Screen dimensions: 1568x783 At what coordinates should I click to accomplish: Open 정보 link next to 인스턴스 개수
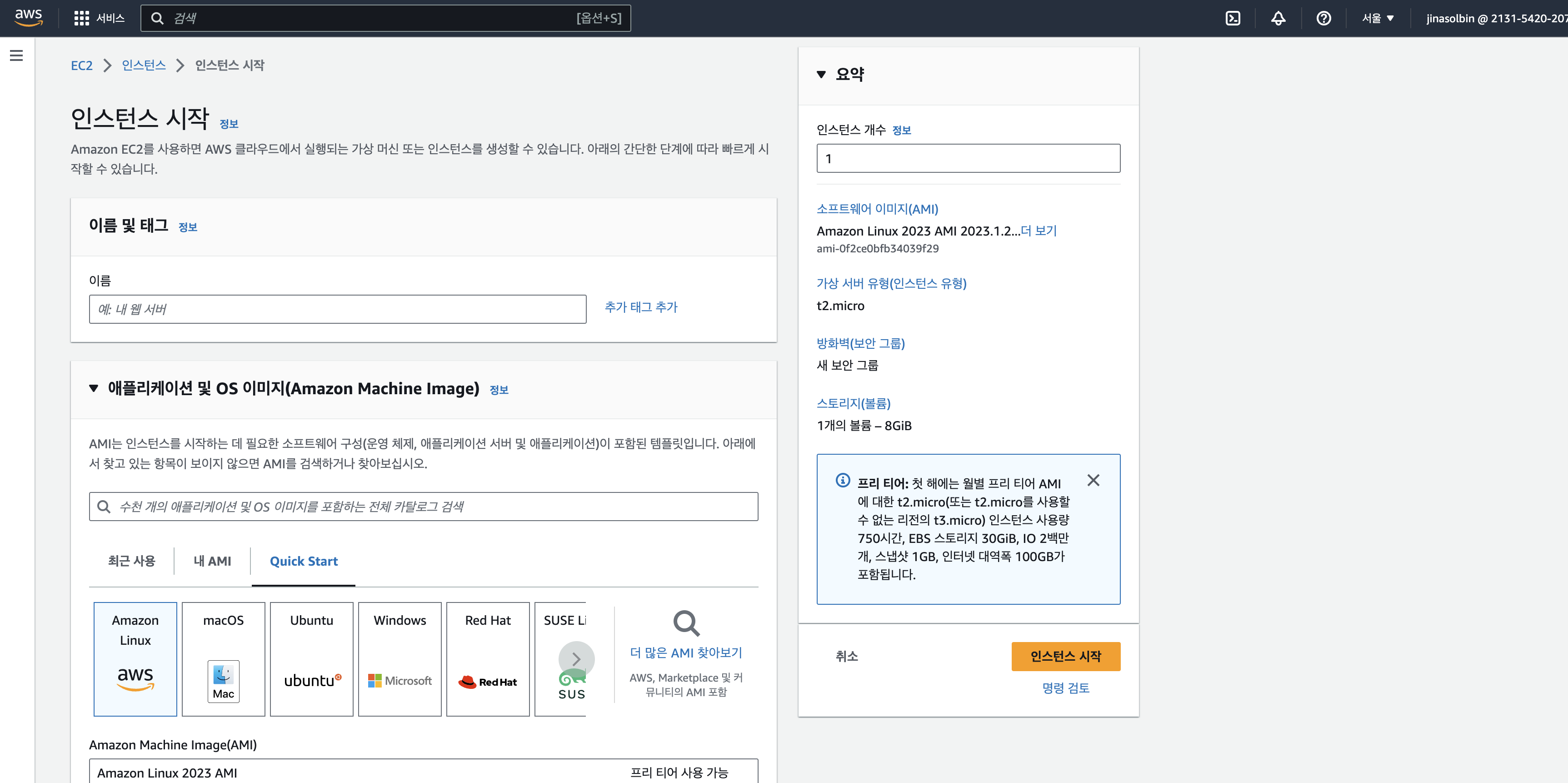(901, 130)
